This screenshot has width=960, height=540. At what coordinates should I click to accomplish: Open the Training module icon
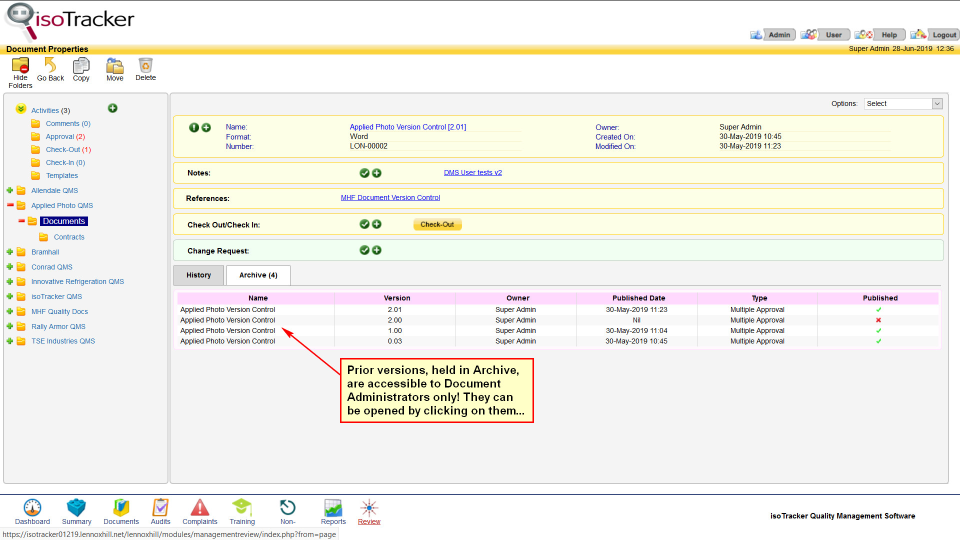tap(242, 508)
